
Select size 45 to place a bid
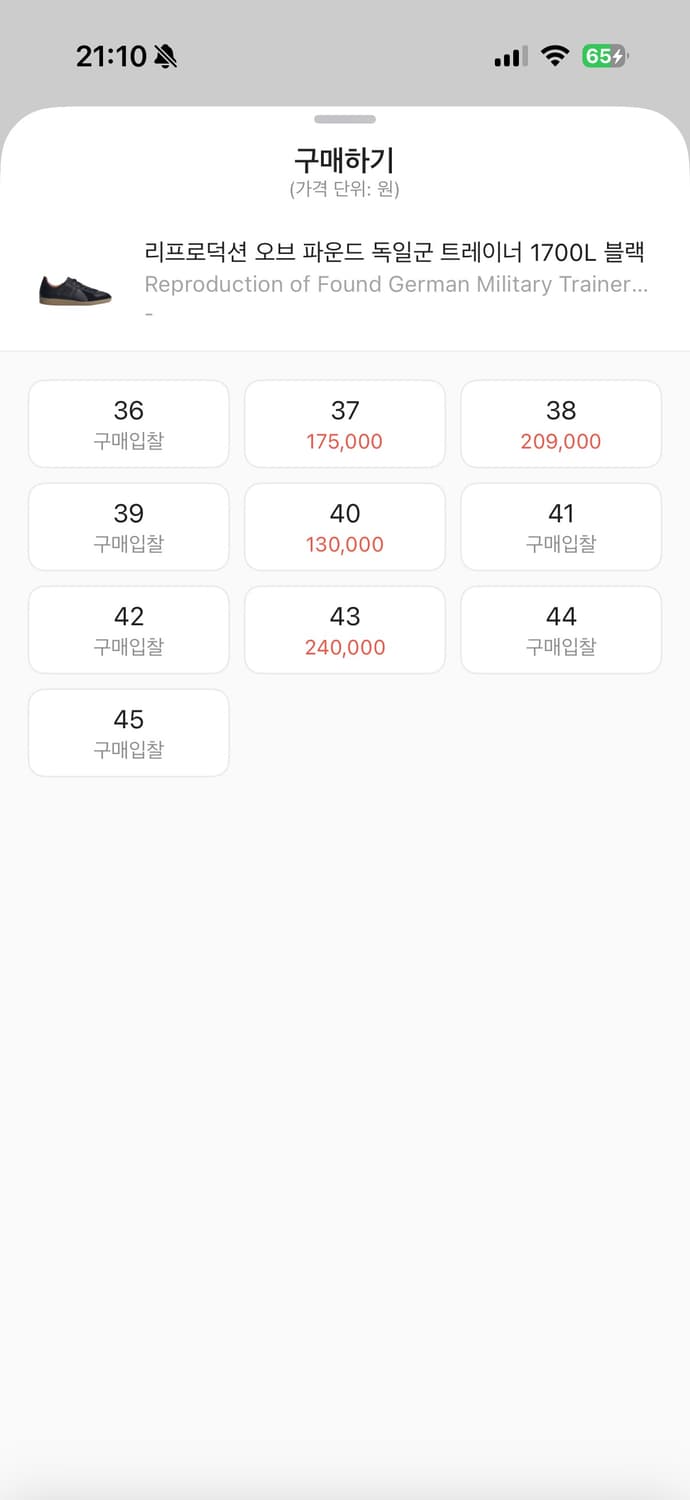[128, 732]
